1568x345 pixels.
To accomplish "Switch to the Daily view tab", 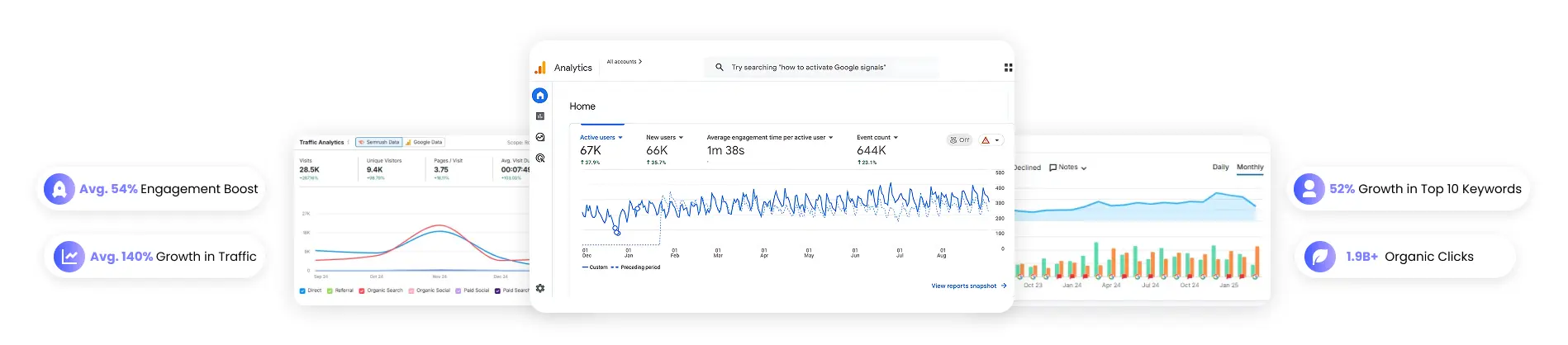I will click(1220, 167).
